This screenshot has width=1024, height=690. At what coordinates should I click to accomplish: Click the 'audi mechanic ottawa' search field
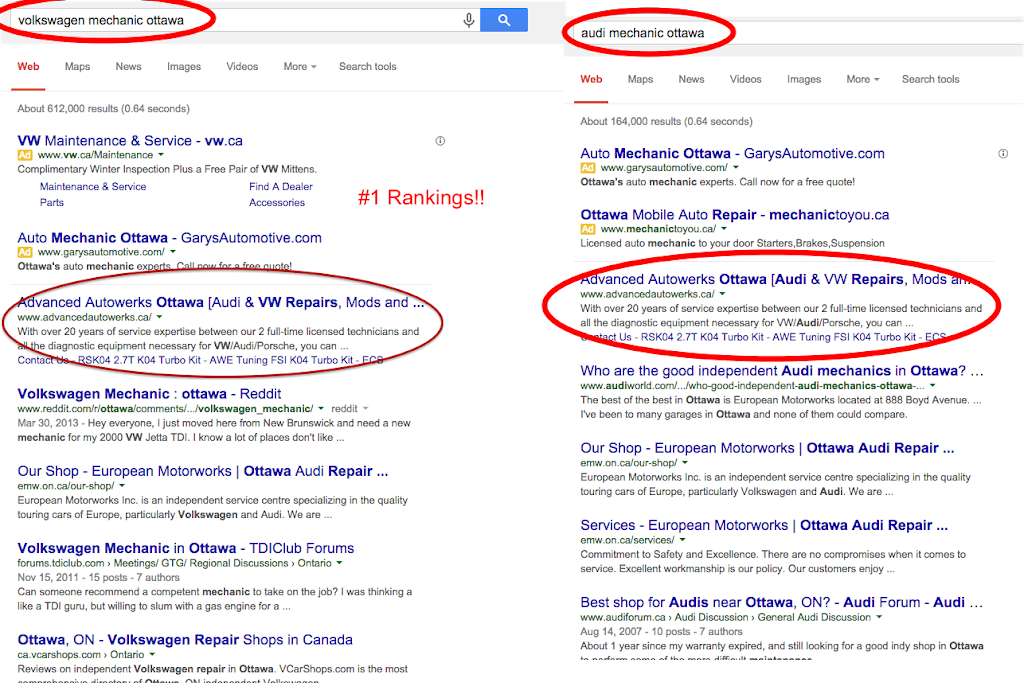[x=797, y=33]
